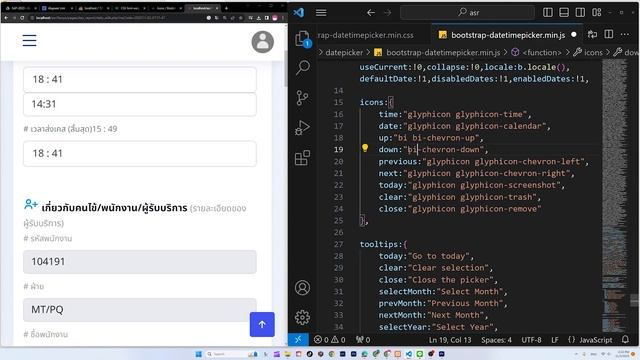Viewport: 640px width, 360px height.
Task: Open File Explorer from the taskbar
Action: tap(287, 354)
